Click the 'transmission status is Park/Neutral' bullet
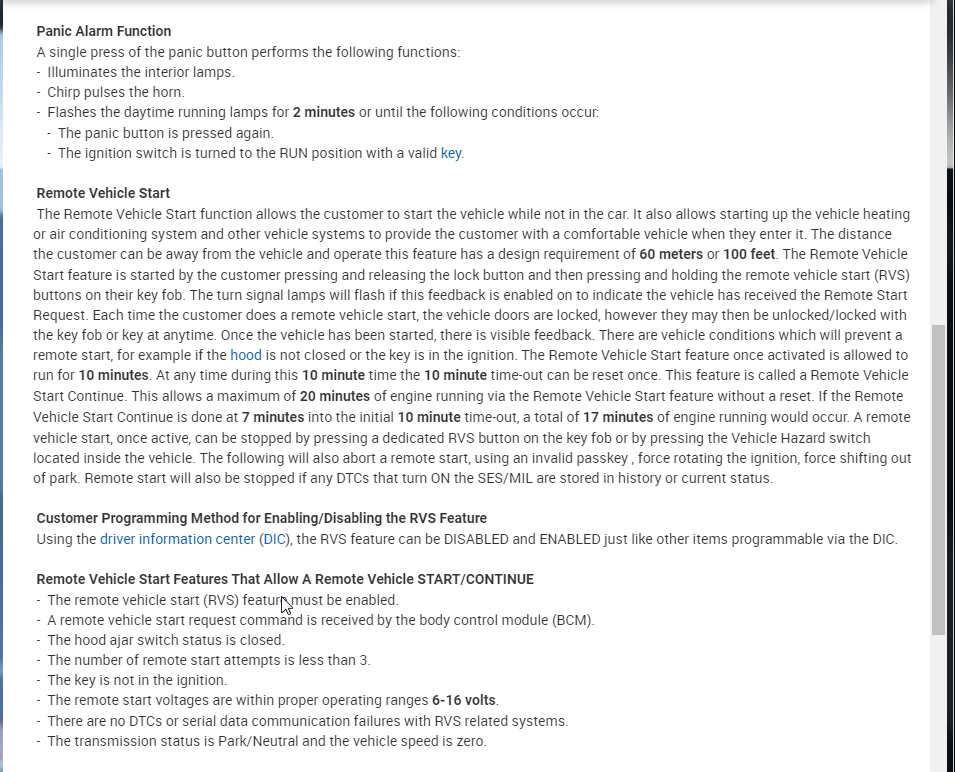 coord(267,741)
